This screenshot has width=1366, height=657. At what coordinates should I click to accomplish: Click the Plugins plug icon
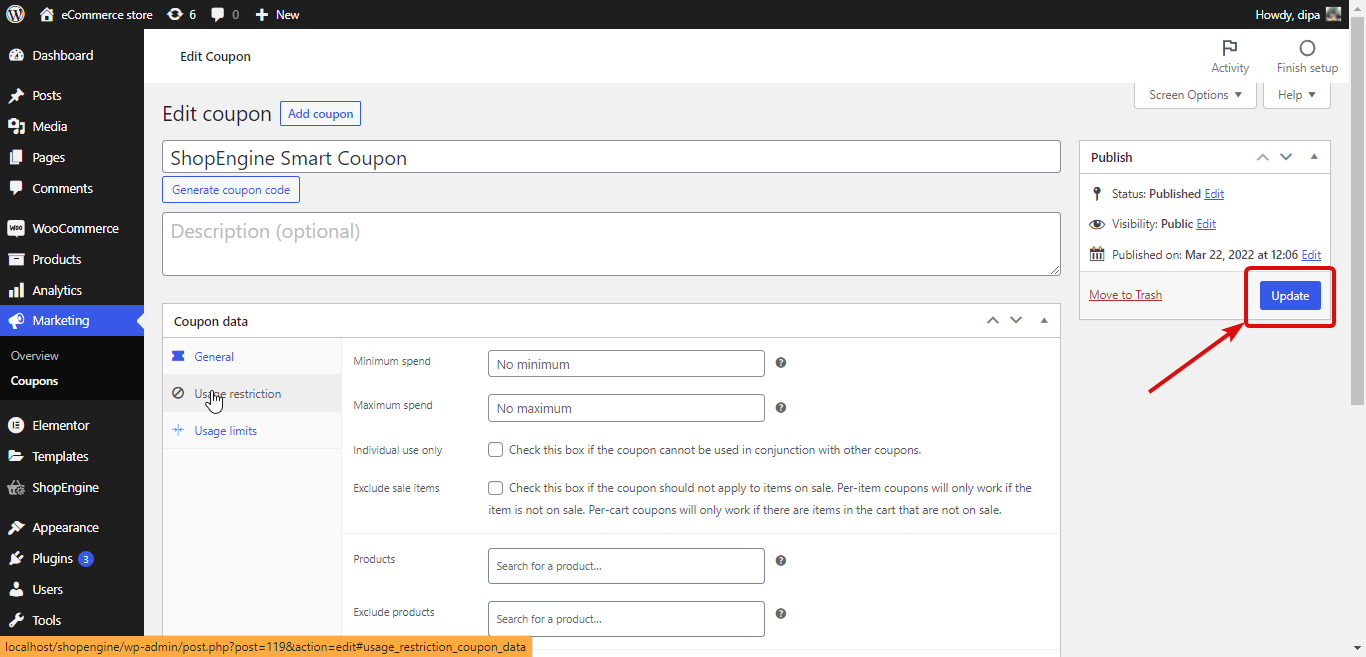(16, 559)
